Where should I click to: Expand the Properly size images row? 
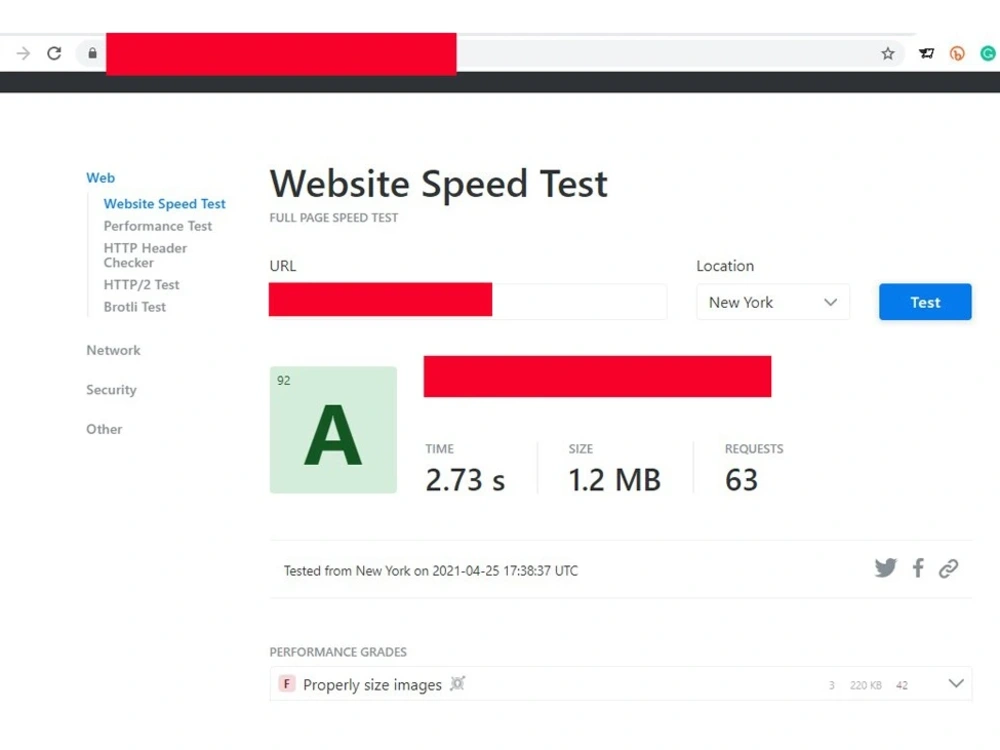click(955, 684)
